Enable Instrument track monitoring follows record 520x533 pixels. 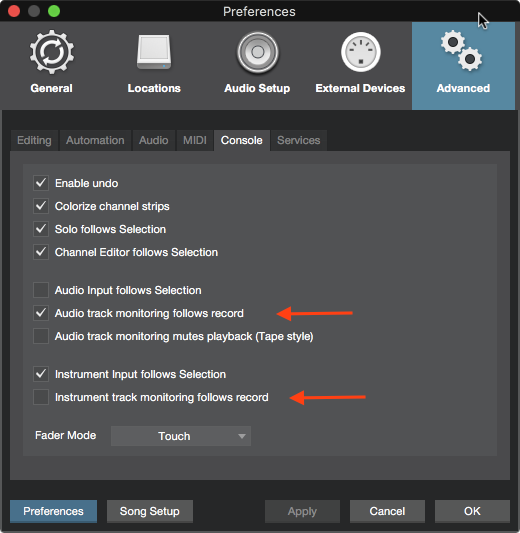coord(41,397)
